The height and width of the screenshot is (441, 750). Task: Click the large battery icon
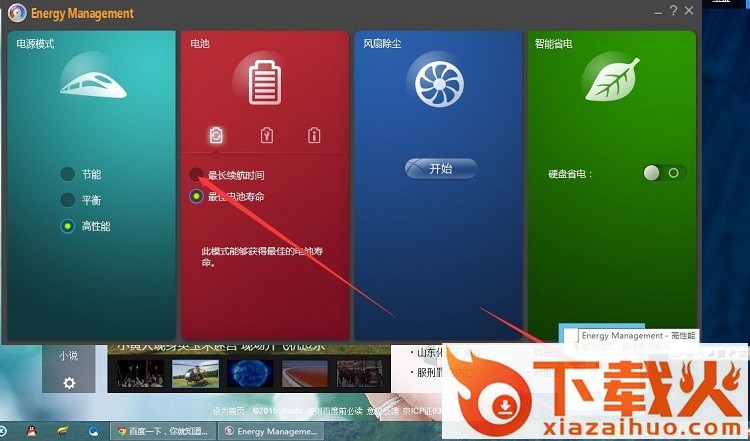266,80
